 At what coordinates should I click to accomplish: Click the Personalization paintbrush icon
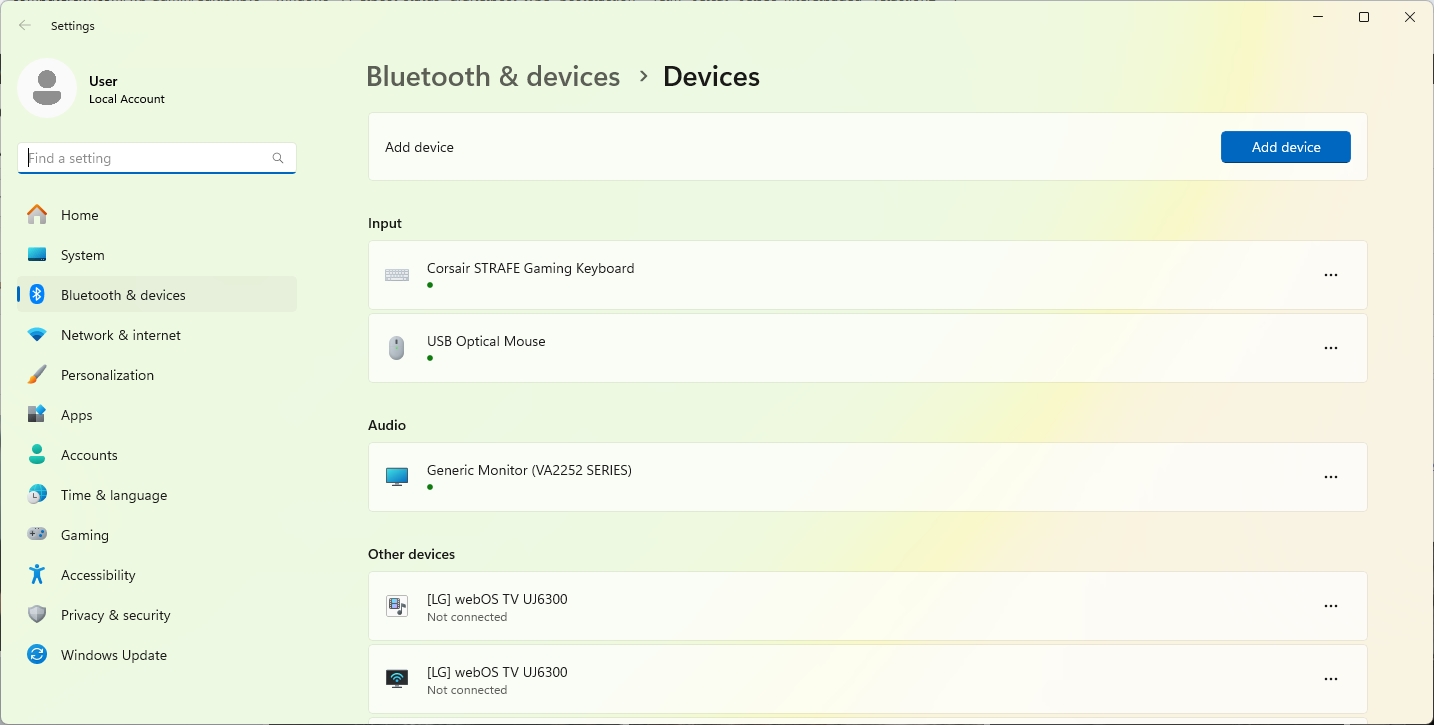37,375
